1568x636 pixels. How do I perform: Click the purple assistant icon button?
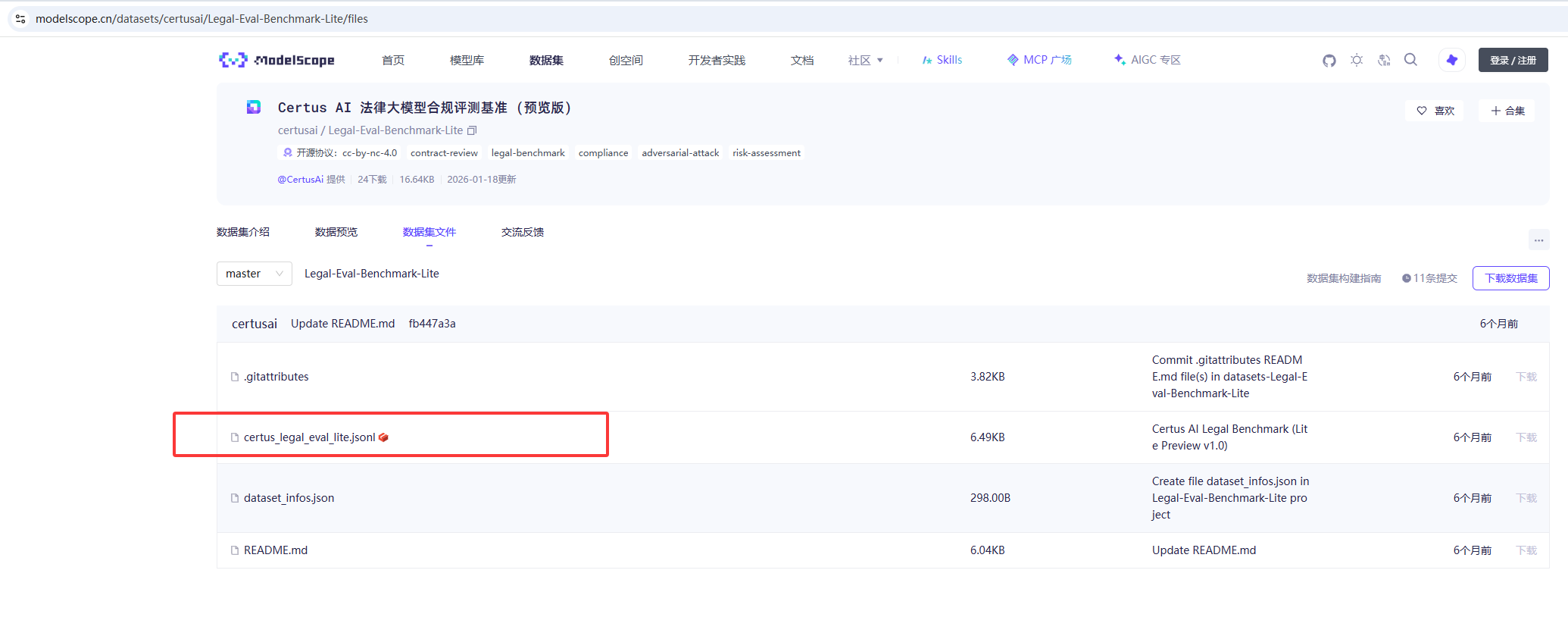(1451, 60)
